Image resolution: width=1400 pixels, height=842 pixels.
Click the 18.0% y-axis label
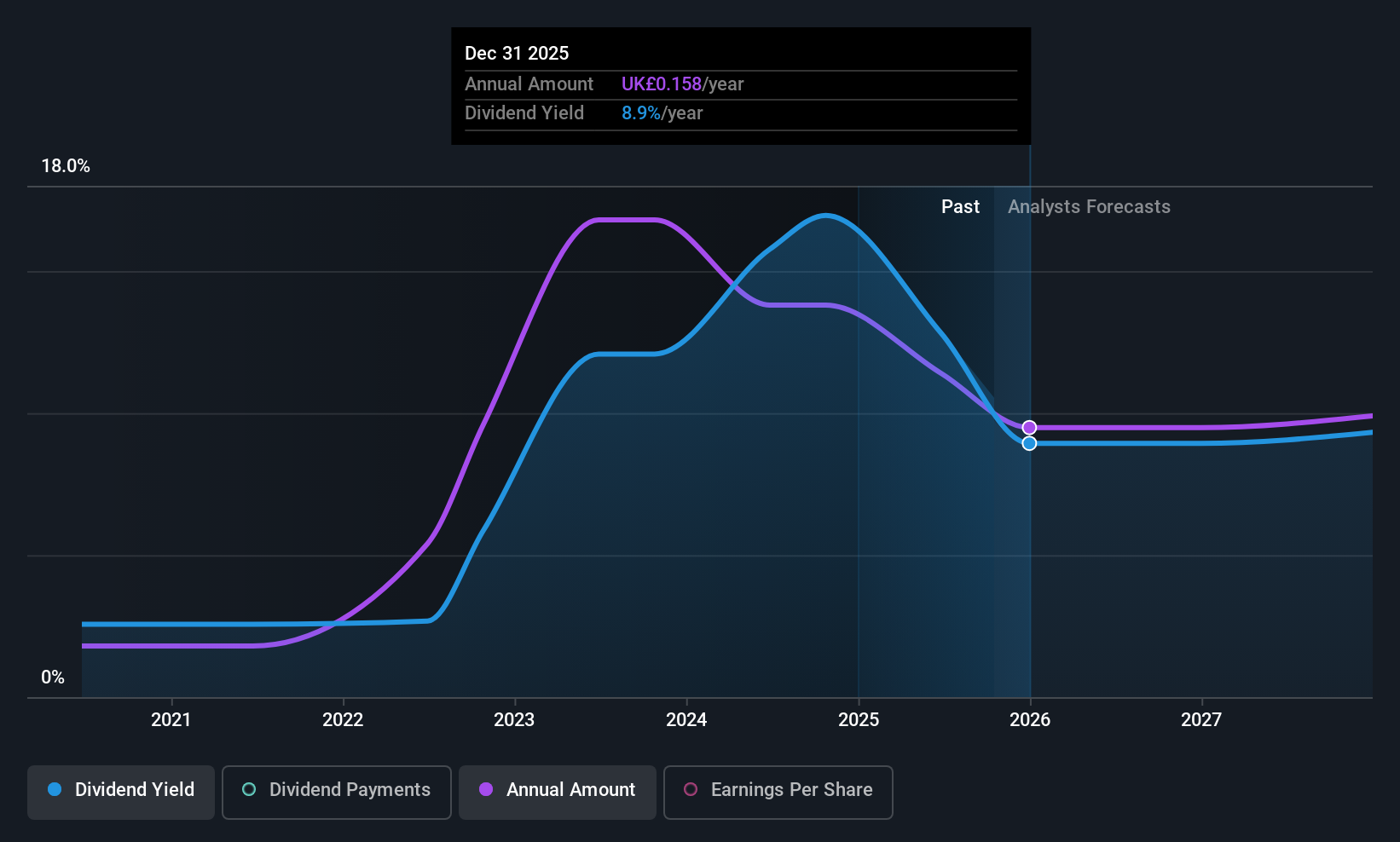point(66,166)
